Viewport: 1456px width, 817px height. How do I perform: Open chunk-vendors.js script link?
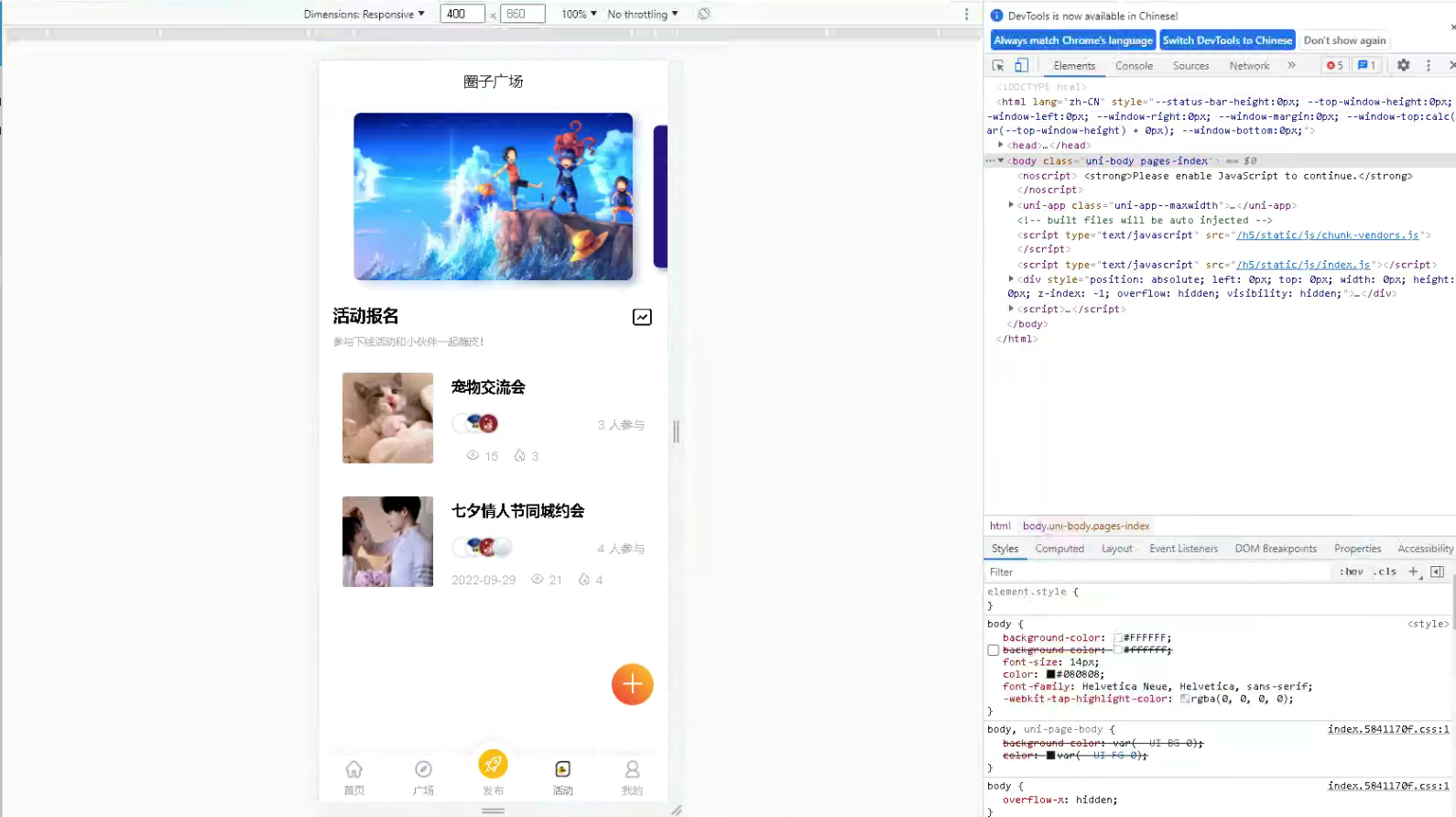click(x=1328, y=234)
